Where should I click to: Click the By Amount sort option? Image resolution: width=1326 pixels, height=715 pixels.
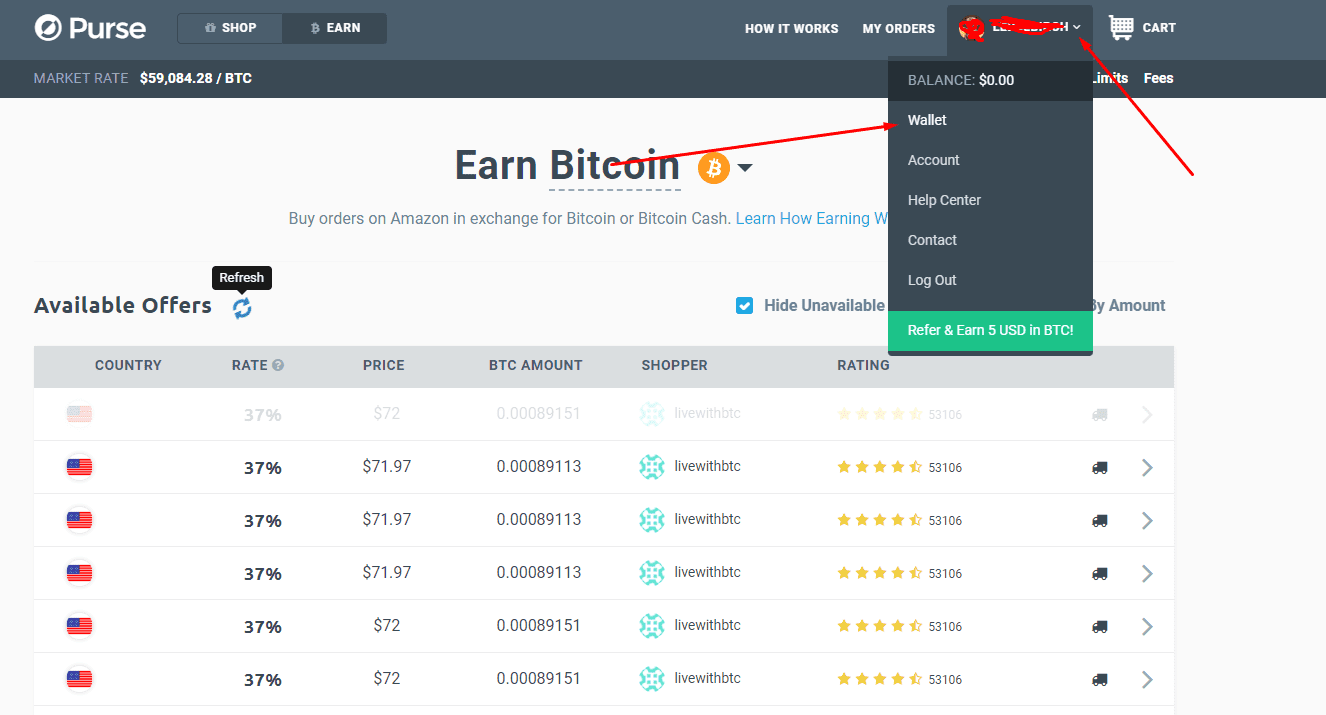tap(1127, 306)
